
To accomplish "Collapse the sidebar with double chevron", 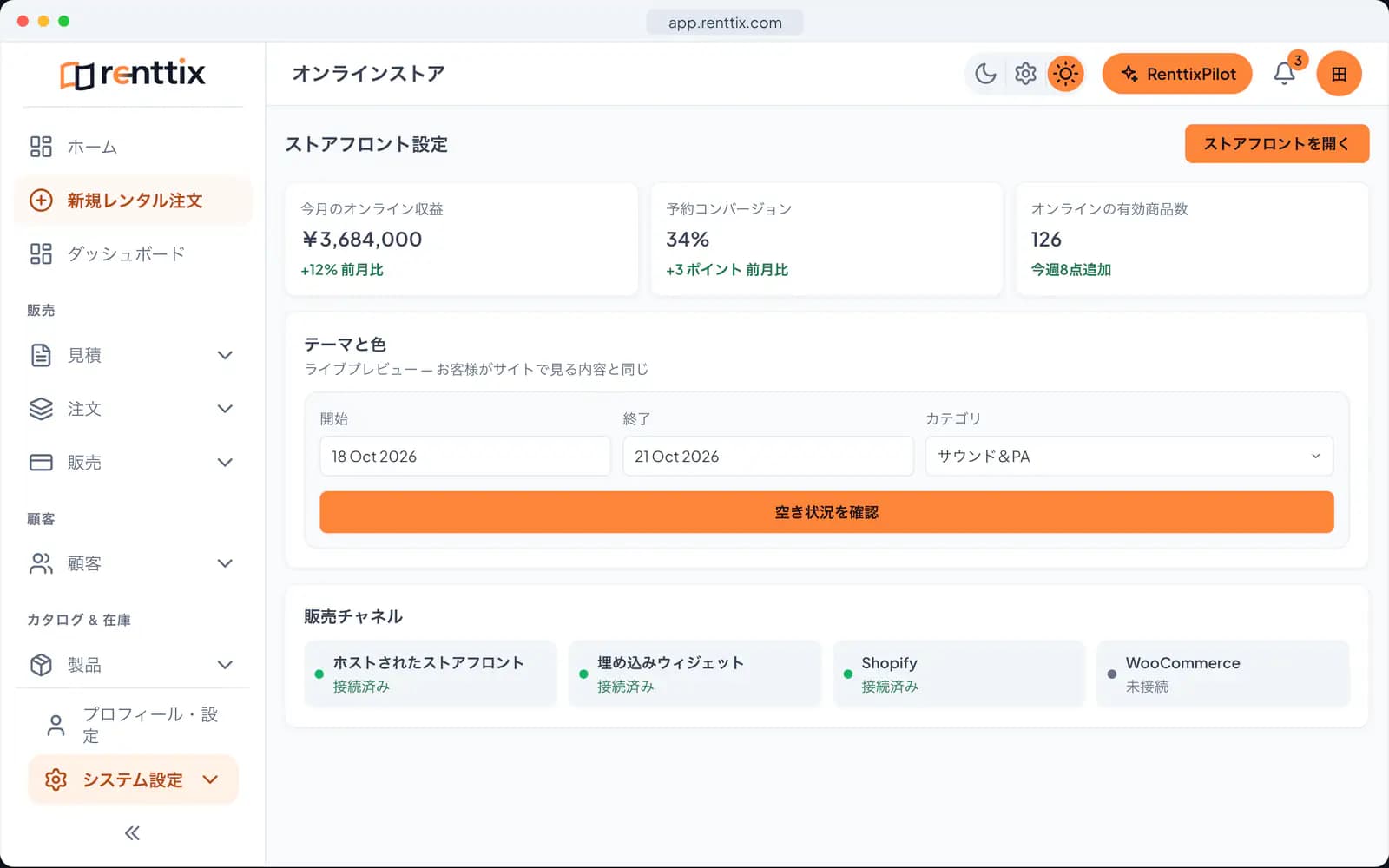I will pyautogui.click(x=132, y=833).
